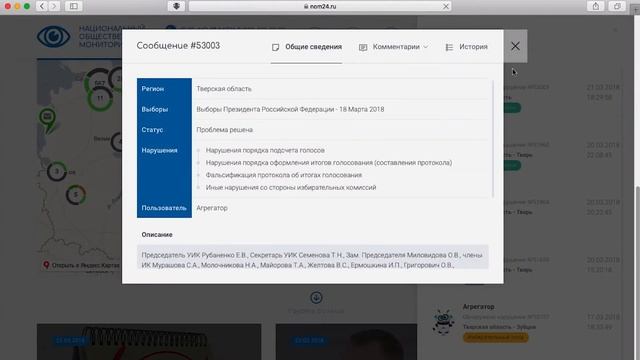
Task: Click the Агрегатор robot avatar
Action: [443, 322]
